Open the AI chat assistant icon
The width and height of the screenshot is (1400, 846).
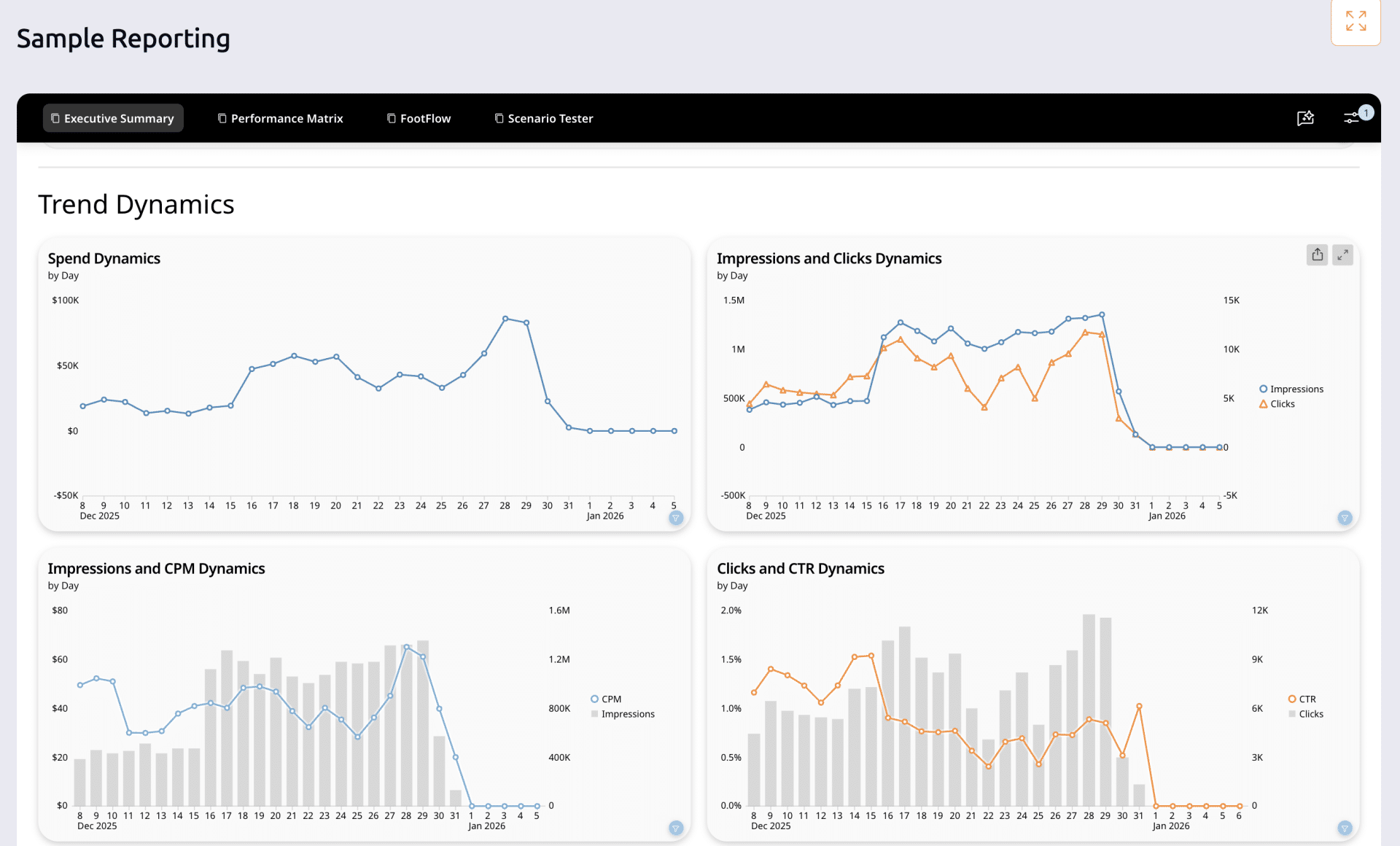click(x=1305, y=118)
